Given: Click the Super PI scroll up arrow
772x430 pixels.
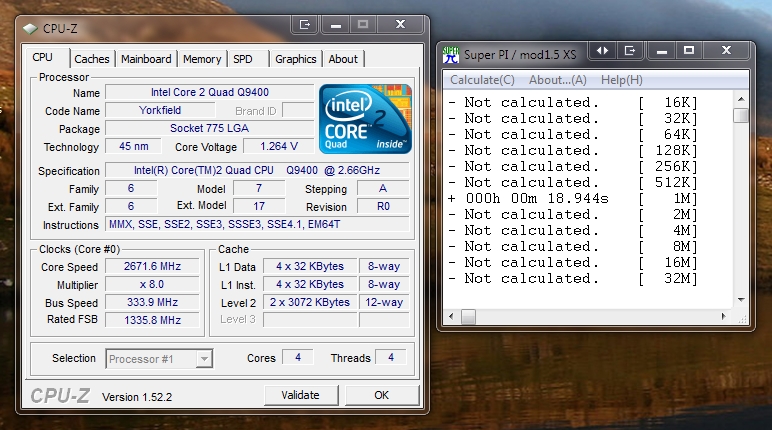Looking at the screenshot, I should [x=741, y=99].
